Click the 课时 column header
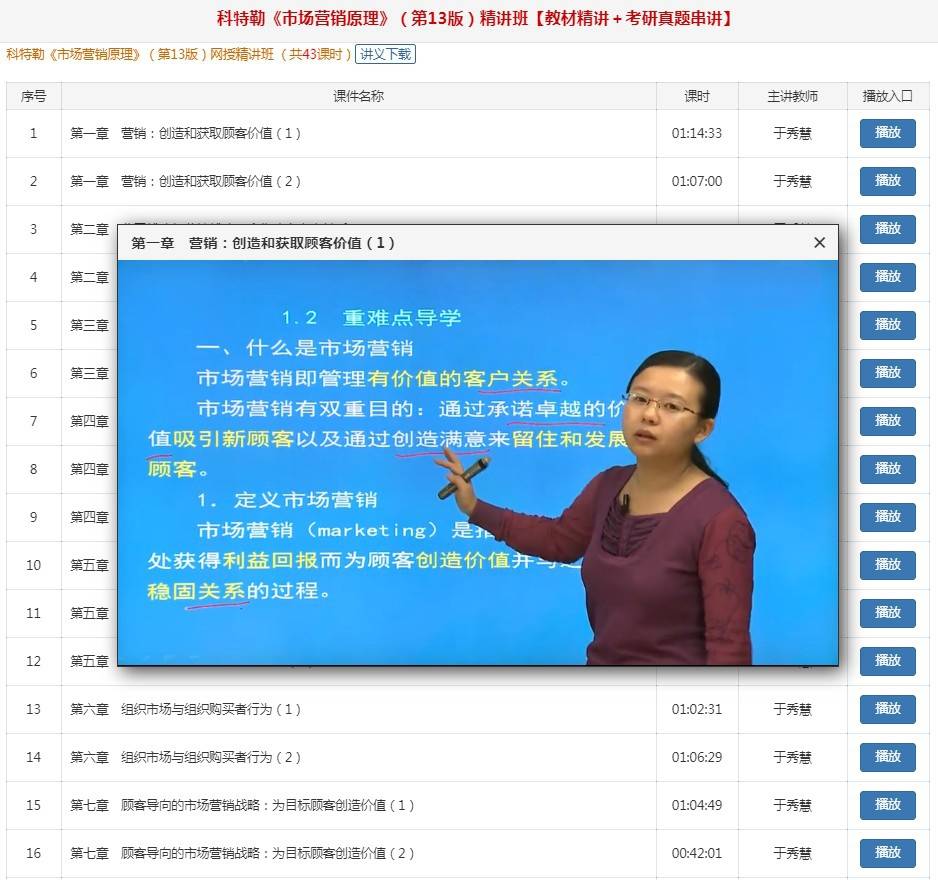Viewport: 938px width, 880px height. [697, 96]
